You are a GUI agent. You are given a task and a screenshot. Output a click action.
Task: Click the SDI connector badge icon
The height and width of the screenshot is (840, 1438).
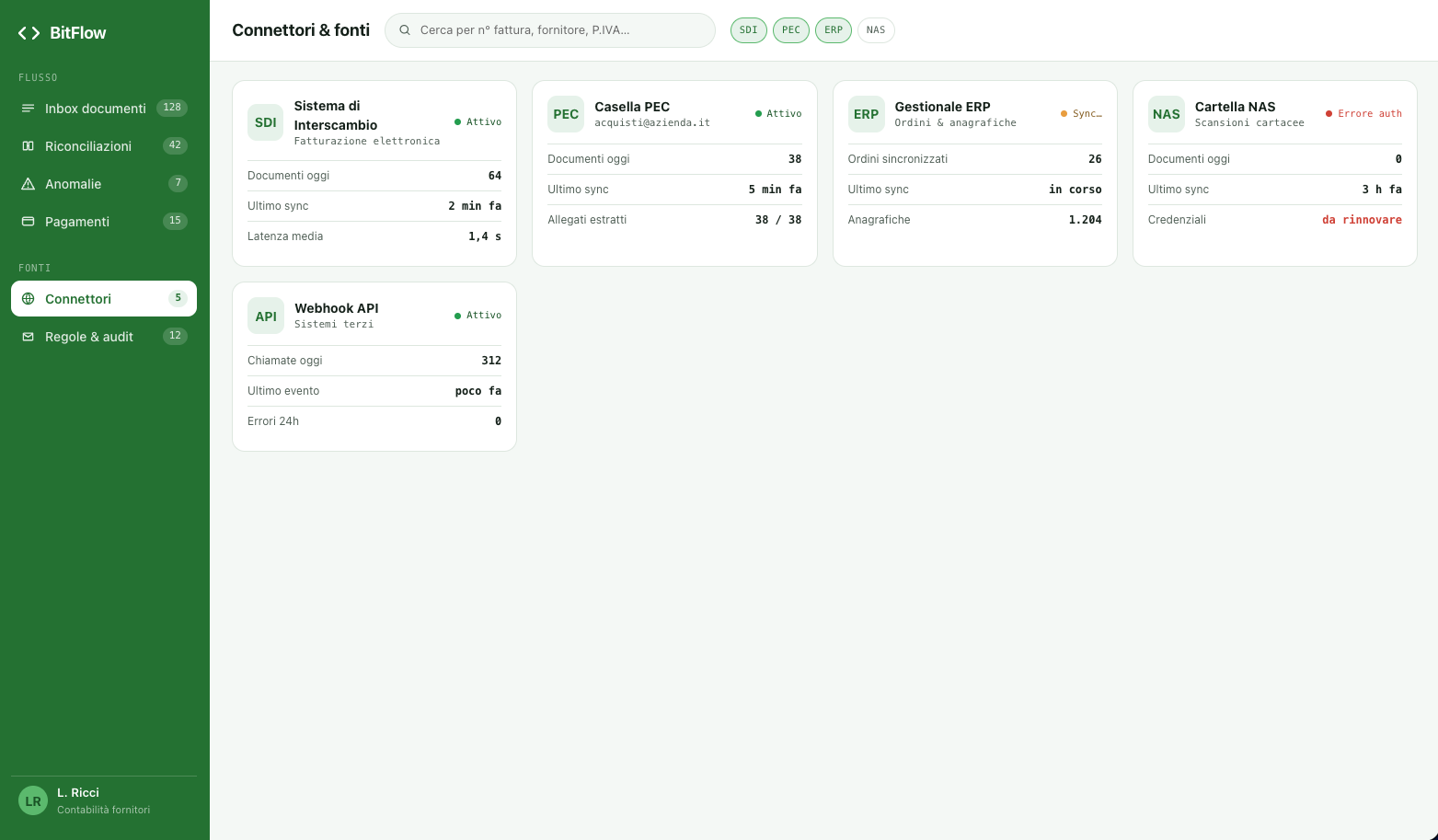point(266,122)
